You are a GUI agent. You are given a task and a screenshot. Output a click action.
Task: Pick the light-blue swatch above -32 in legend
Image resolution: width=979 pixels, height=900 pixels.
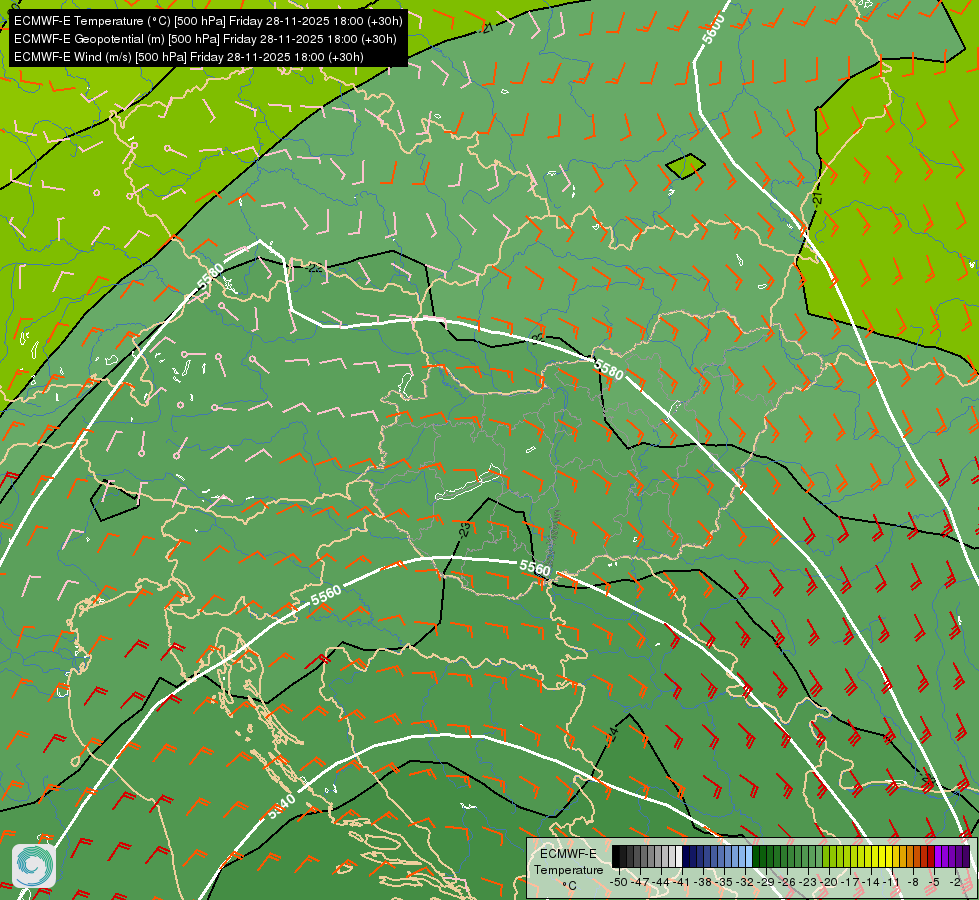click(x=749, y=856)
